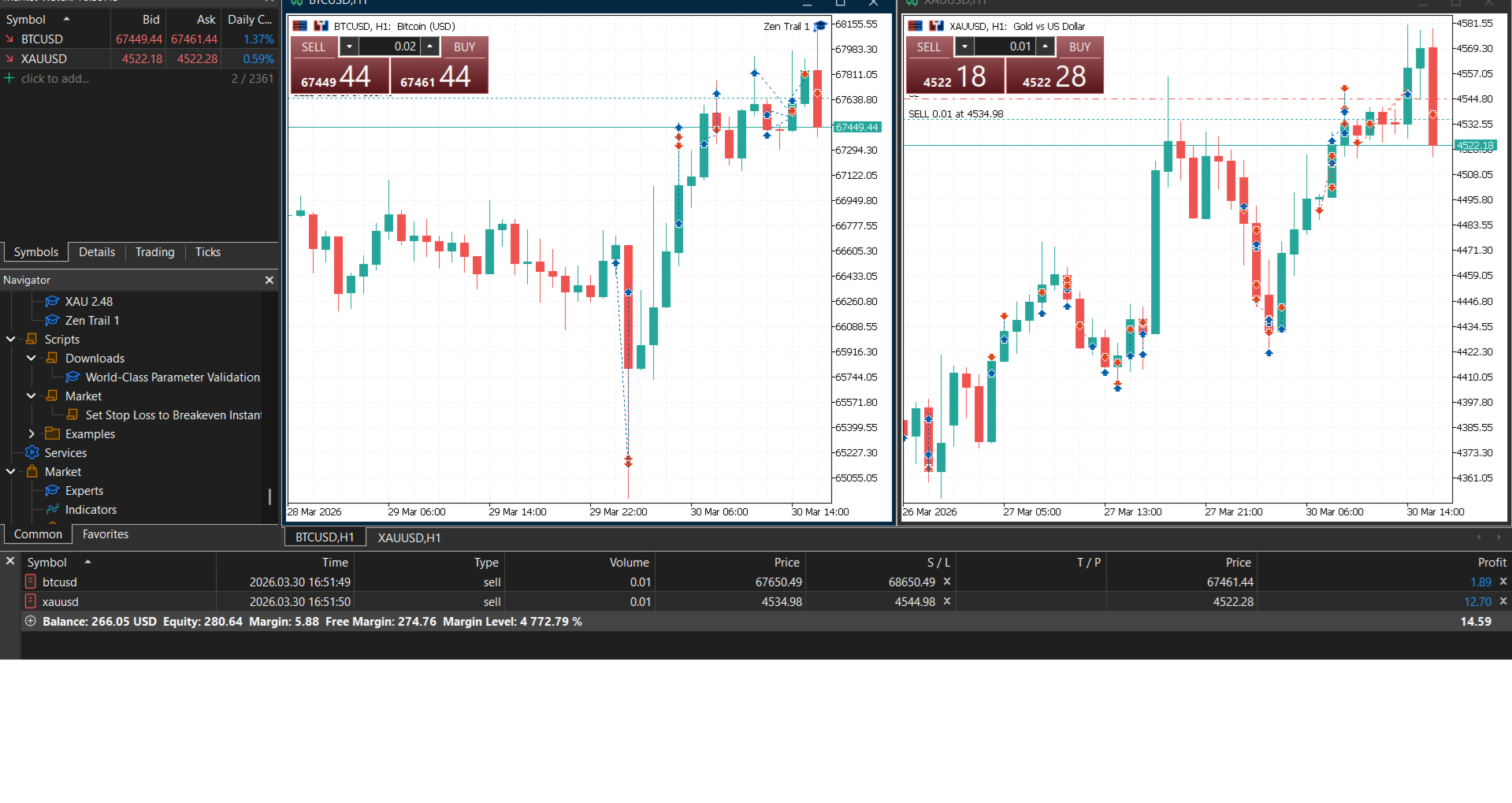Click the 'SELL 0.01 at 4534.98' order label

click(956, 113)
